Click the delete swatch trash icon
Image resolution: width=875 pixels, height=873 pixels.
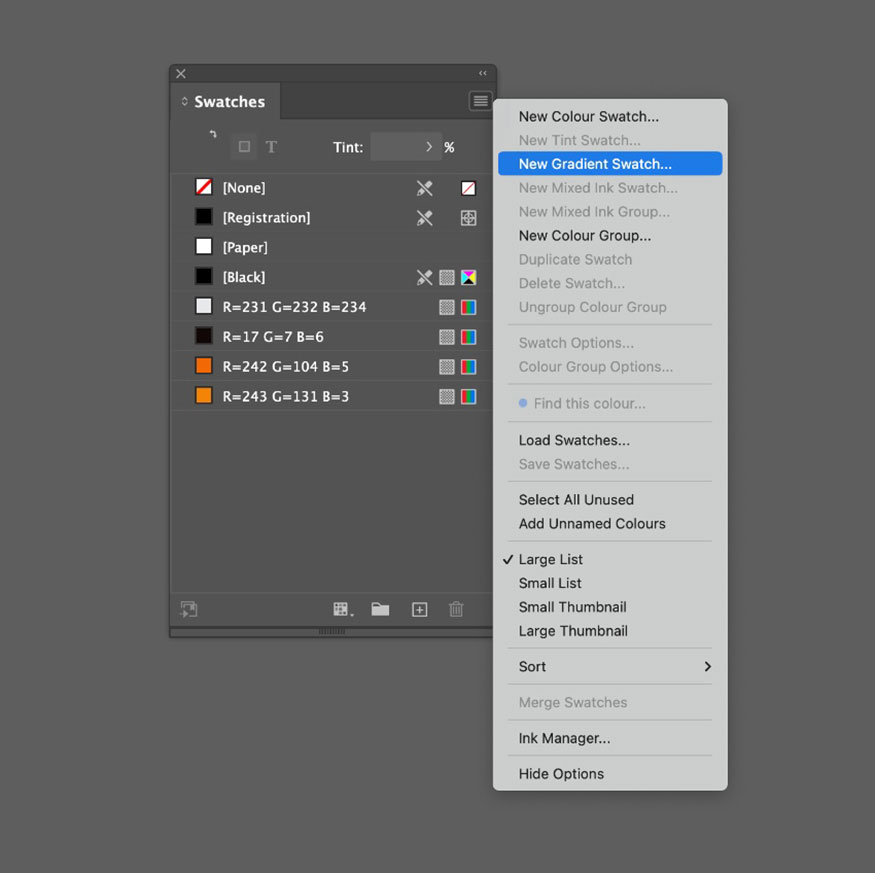456,609
